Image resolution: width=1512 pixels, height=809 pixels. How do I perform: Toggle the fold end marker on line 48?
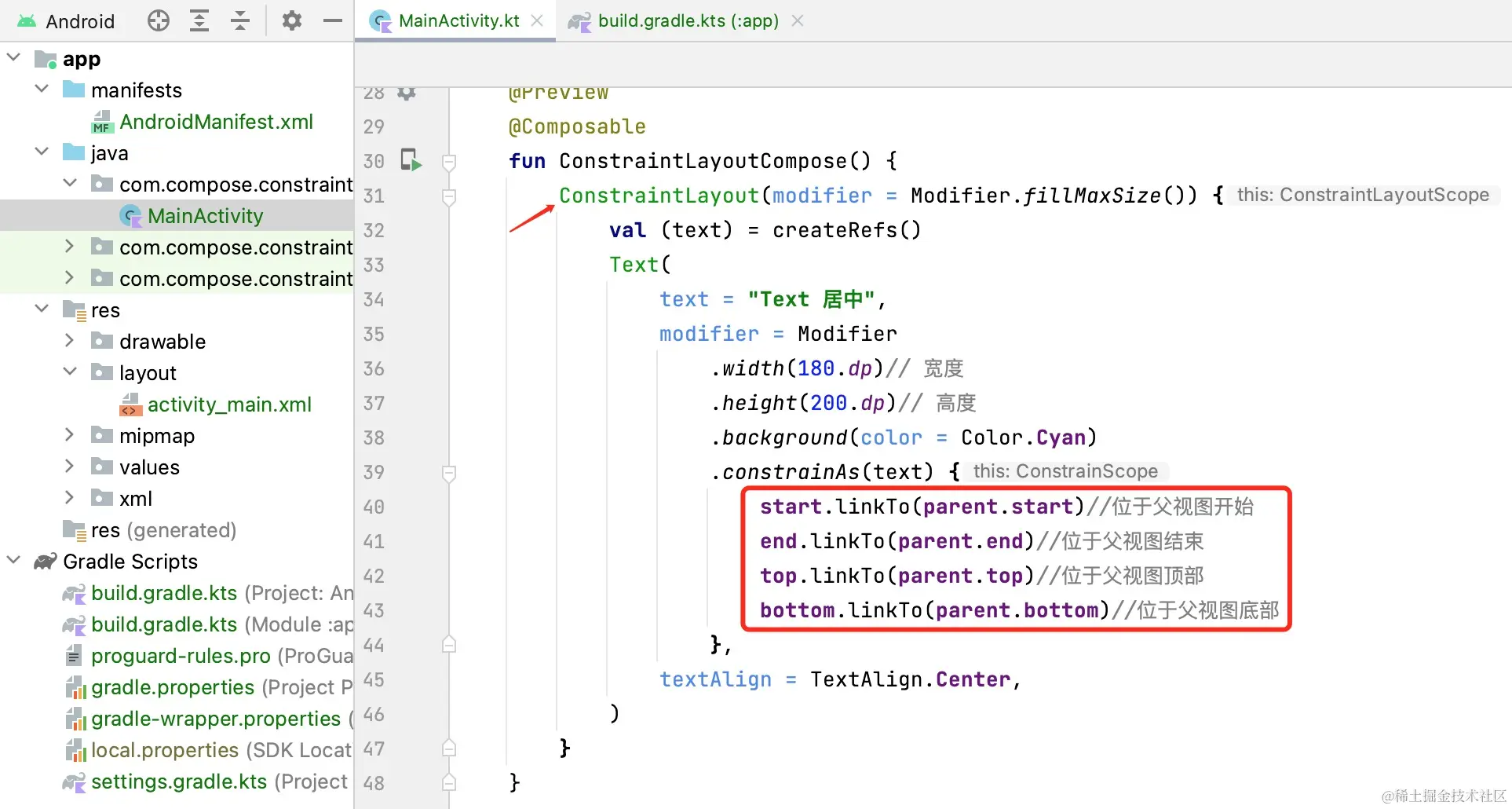[449, 782]
